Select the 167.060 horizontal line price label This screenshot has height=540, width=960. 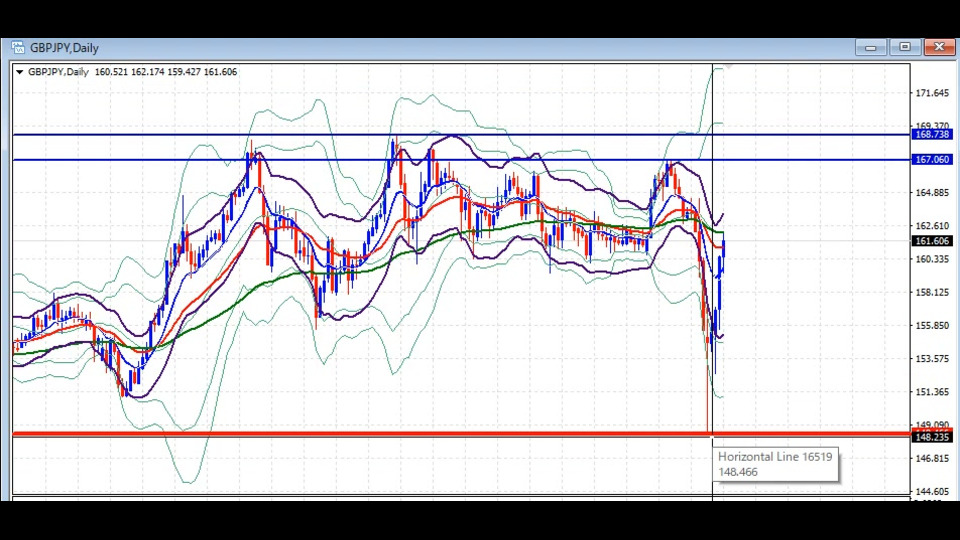tap(932, 160)
